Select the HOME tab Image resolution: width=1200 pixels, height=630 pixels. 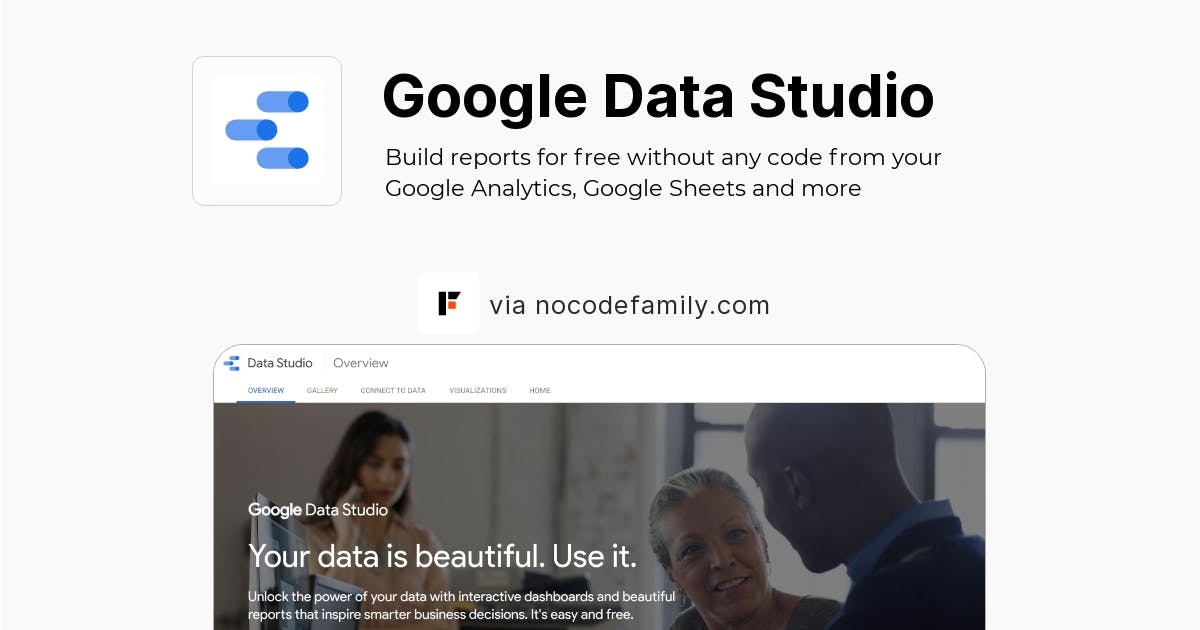coord(540,390)
